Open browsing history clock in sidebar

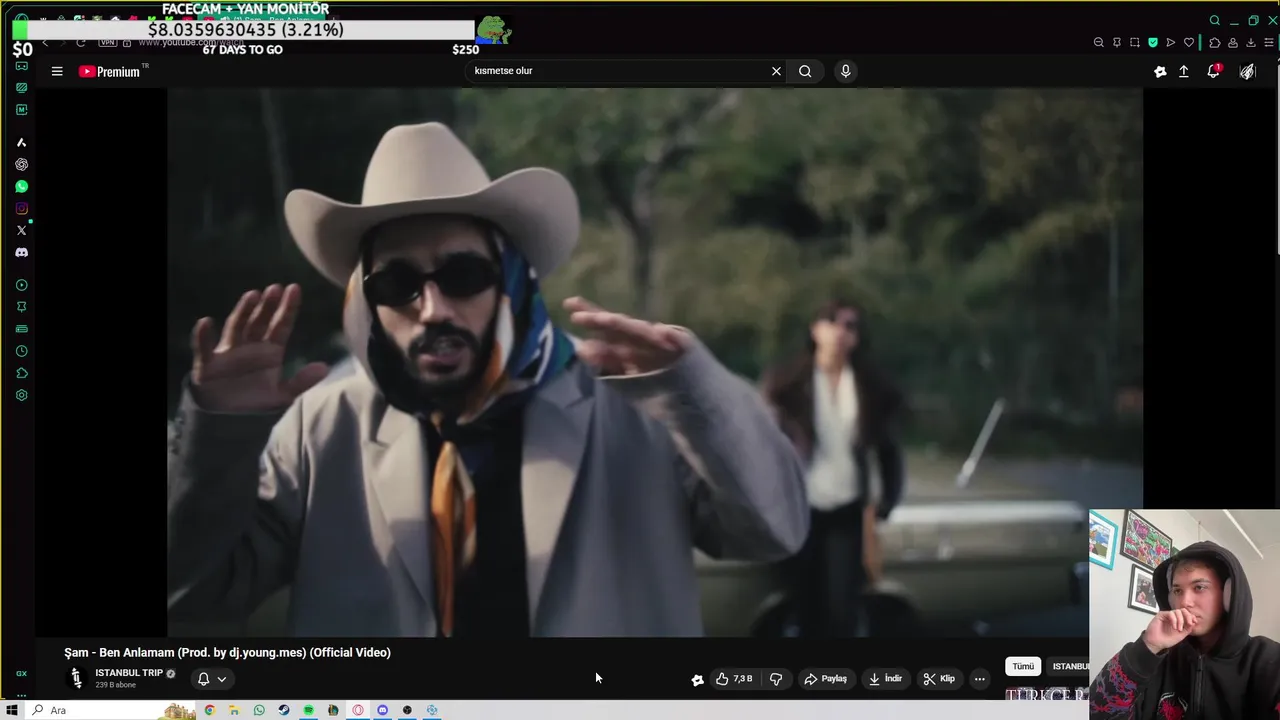[21, 351]
